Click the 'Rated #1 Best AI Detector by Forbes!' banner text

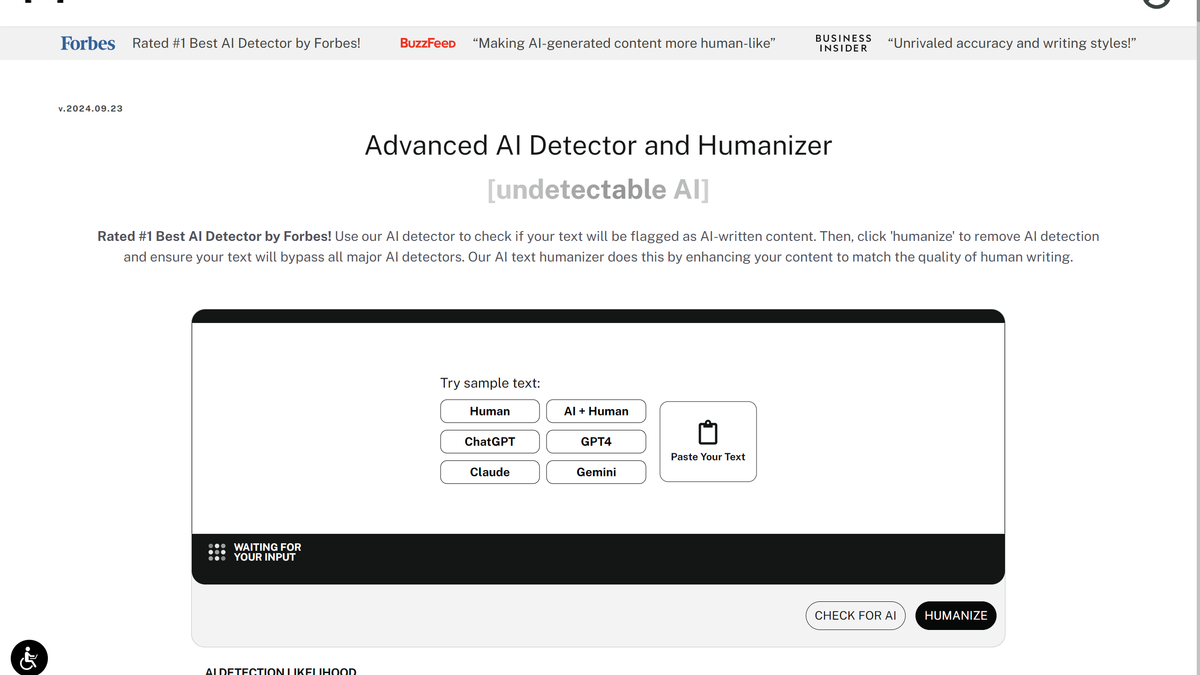point(246,43)
